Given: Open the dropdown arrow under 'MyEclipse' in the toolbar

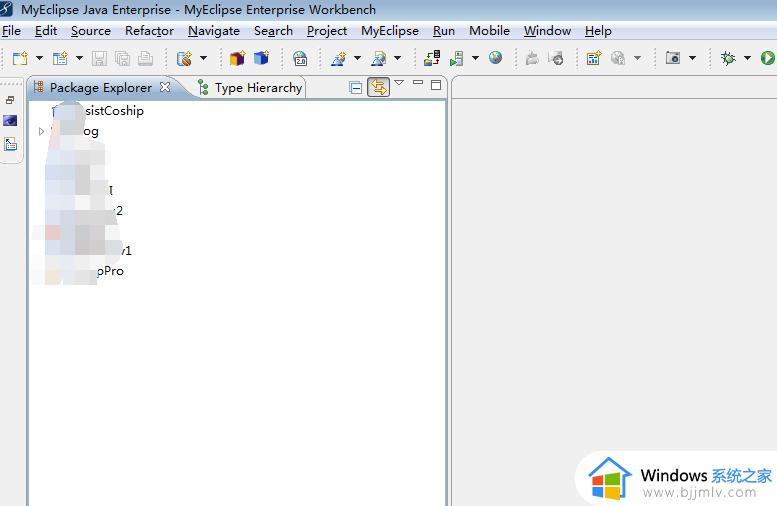Looking at the screenshot, I should click(397, 58).
